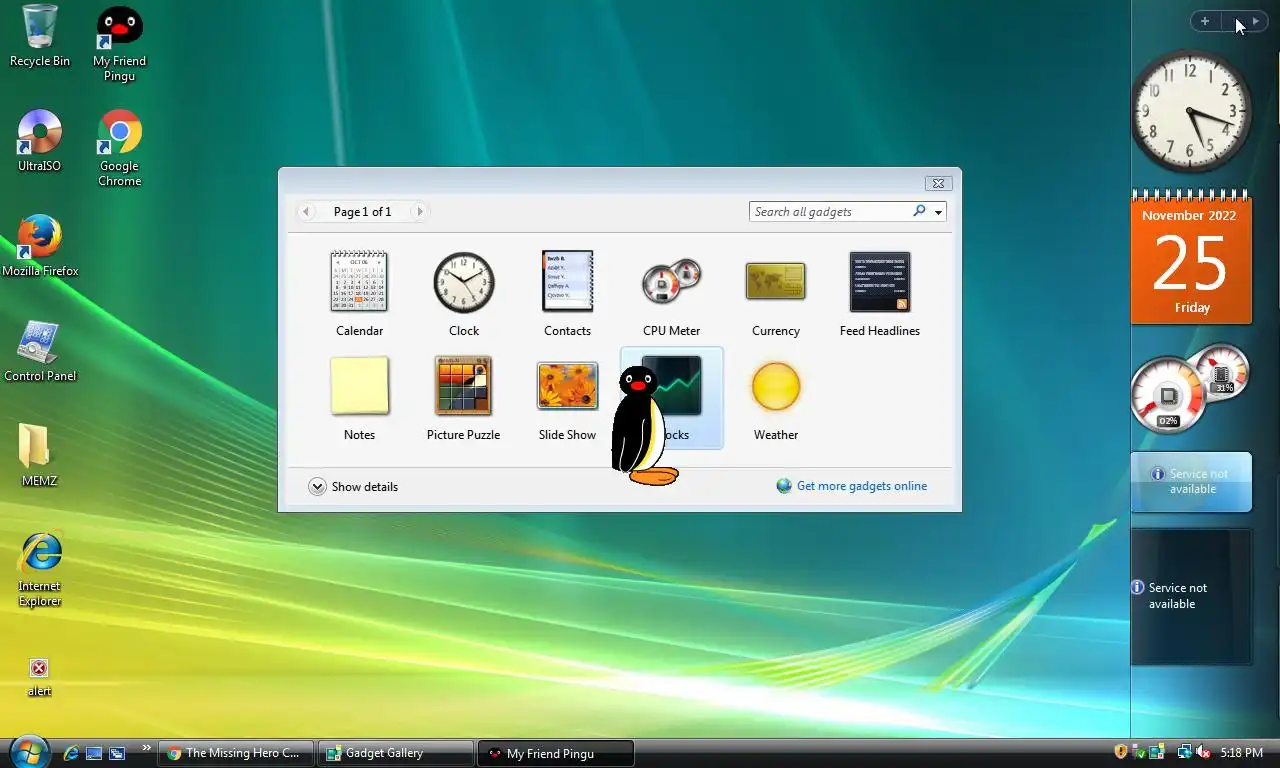Select the alert file on desktop
The image size is (1280, 768).
[x=39, y=676]
